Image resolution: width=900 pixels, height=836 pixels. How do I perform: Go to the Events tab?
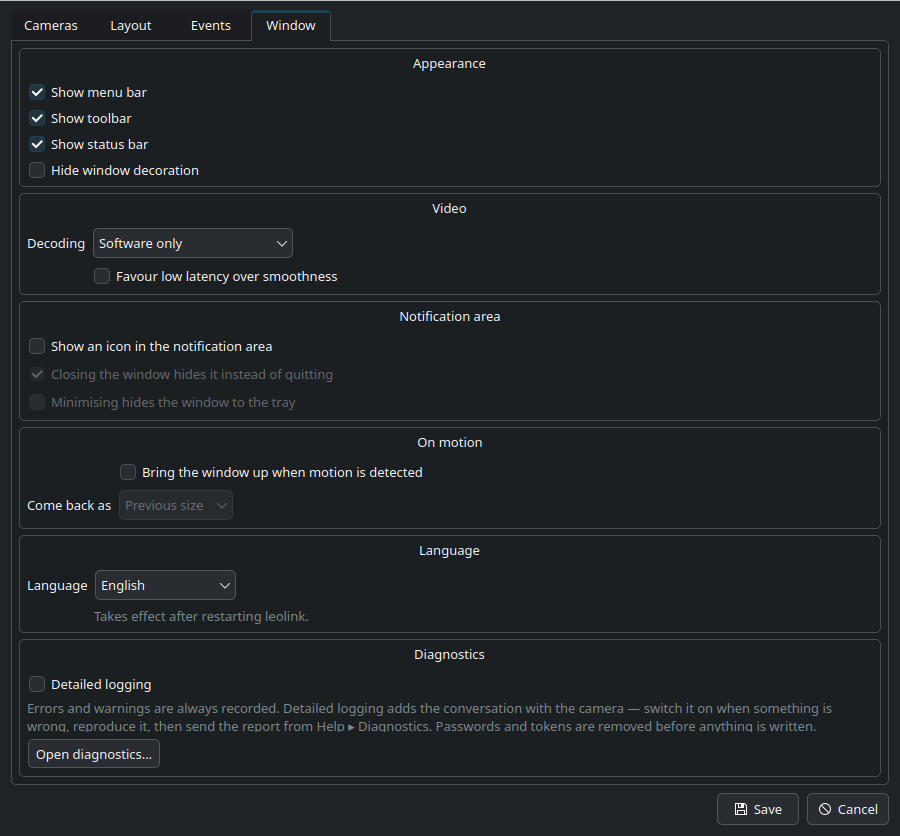[x=211, y=26]
